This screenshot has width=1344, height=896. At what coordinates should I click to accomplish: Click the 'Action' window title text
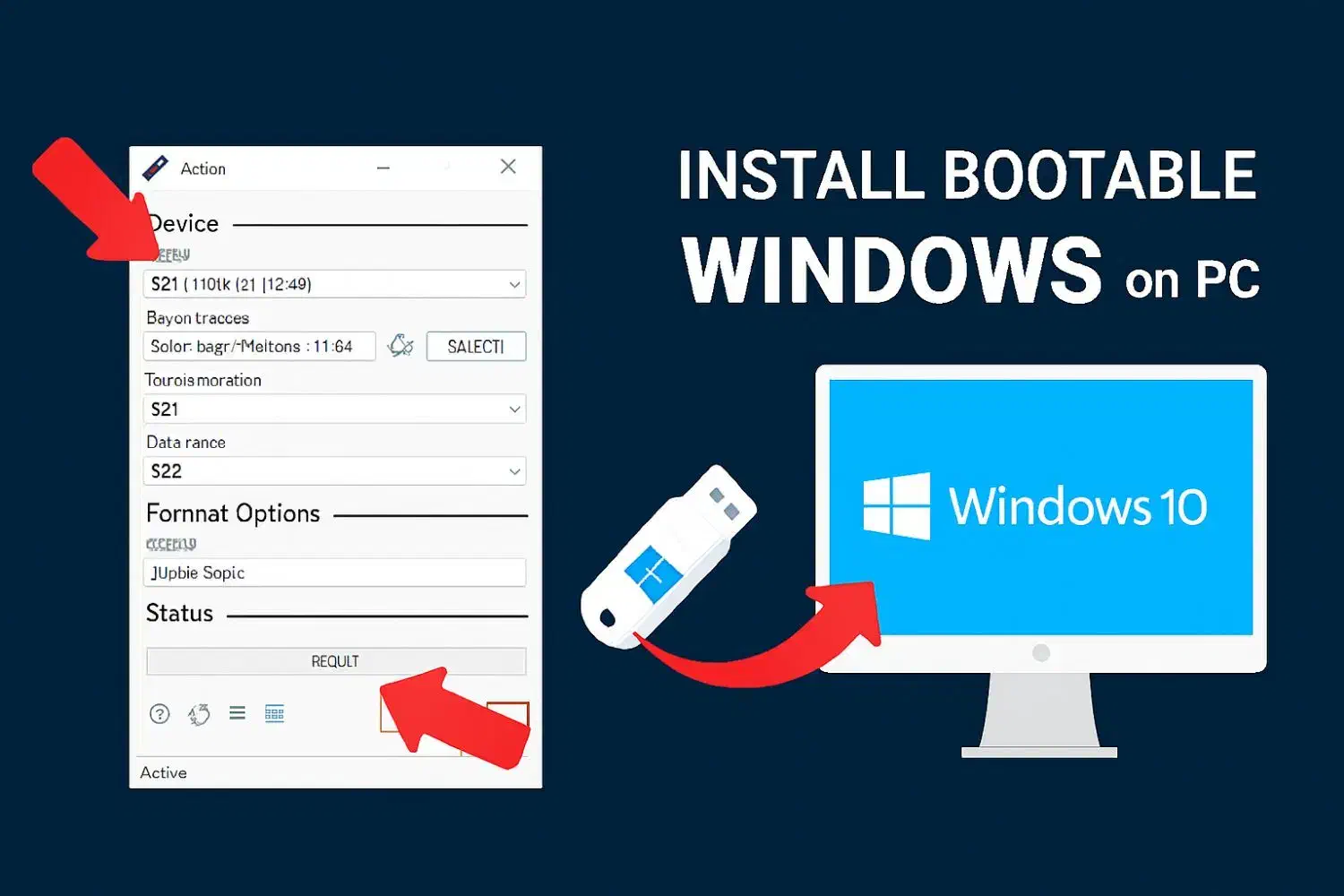click(203, 168)
